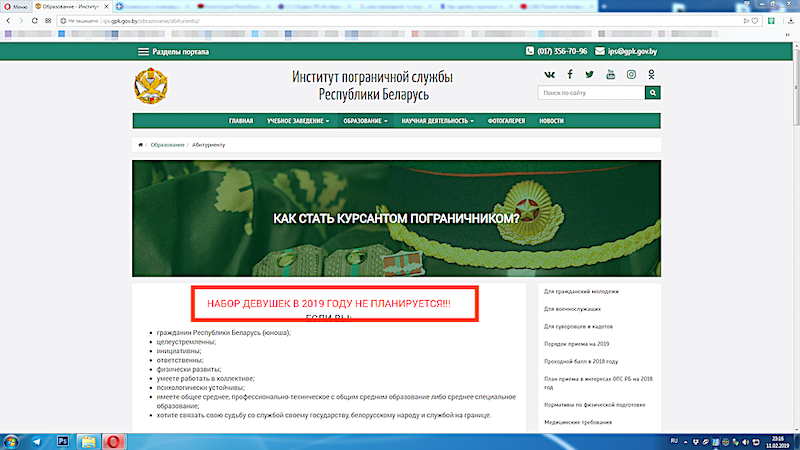
Task: Open Для военнослужащих sidebar link
Action: pos(572,309)
